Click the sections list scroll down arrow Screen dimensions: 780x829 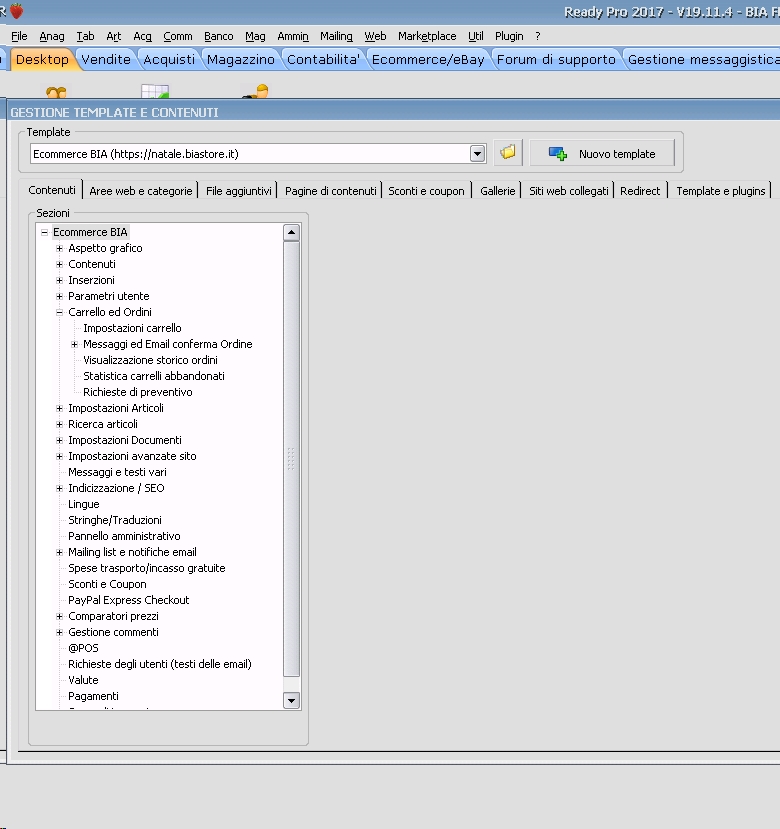tap(291, 701)
